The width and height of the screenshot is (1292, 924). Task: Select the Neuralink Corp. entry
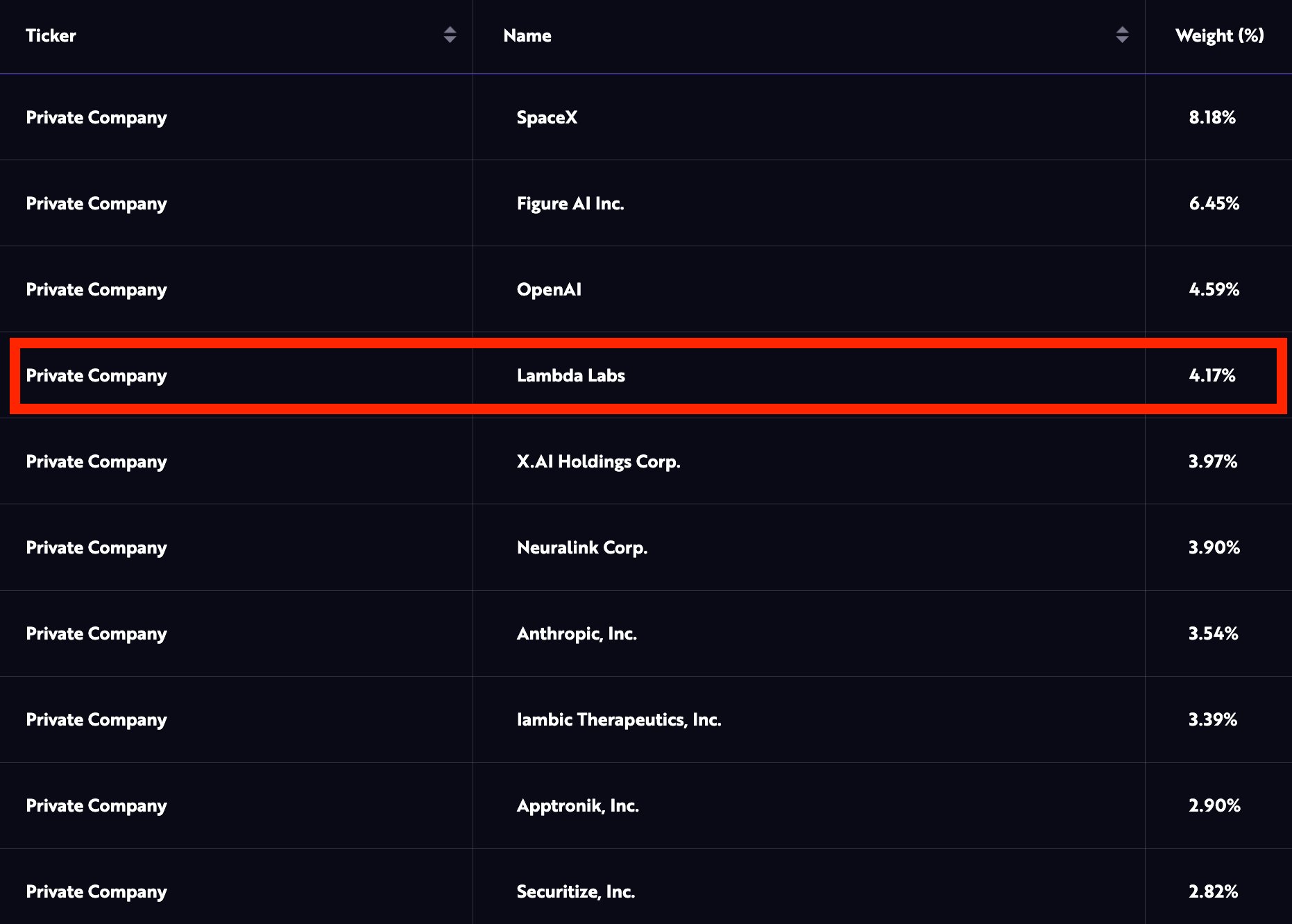581,547
